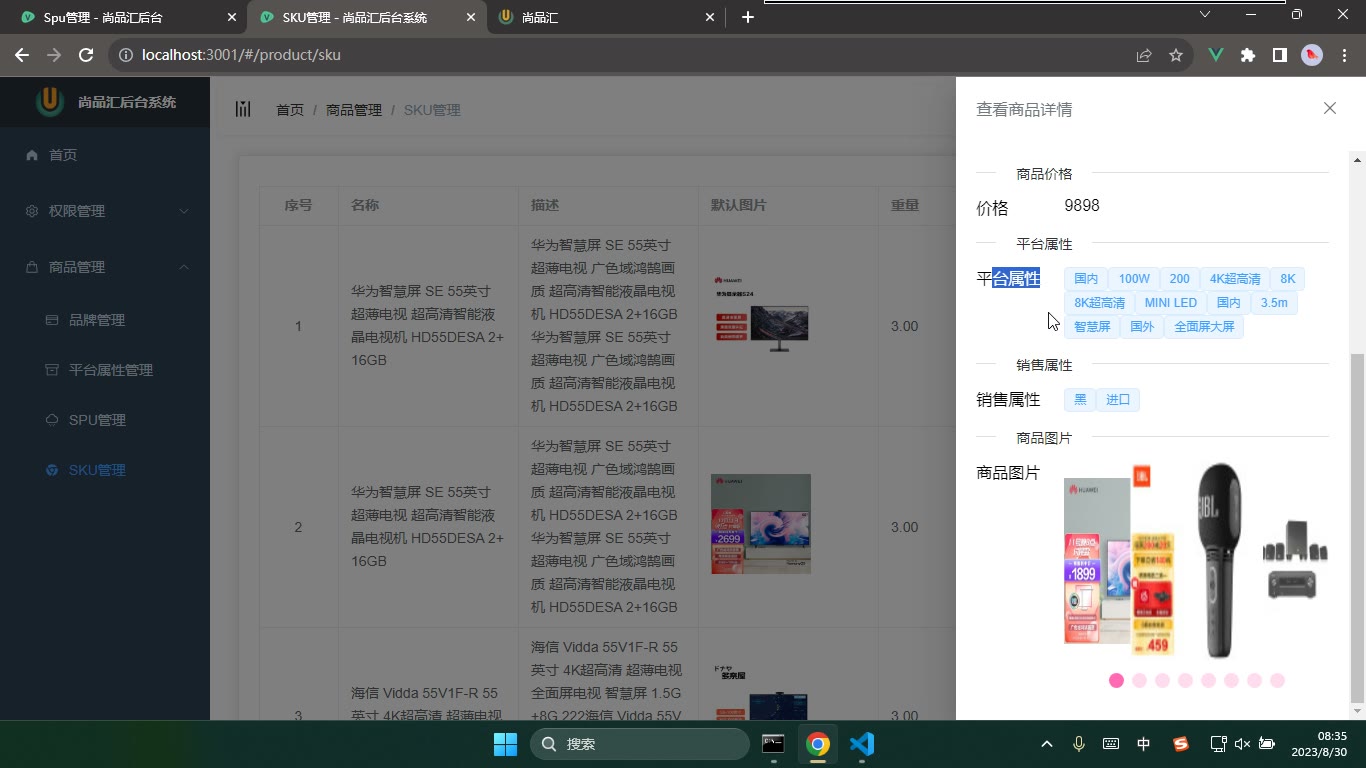Click the speaker system carousel image
Viewport: 1366px width, 768px height.
pyautogui.click(x=1294, y=560)
